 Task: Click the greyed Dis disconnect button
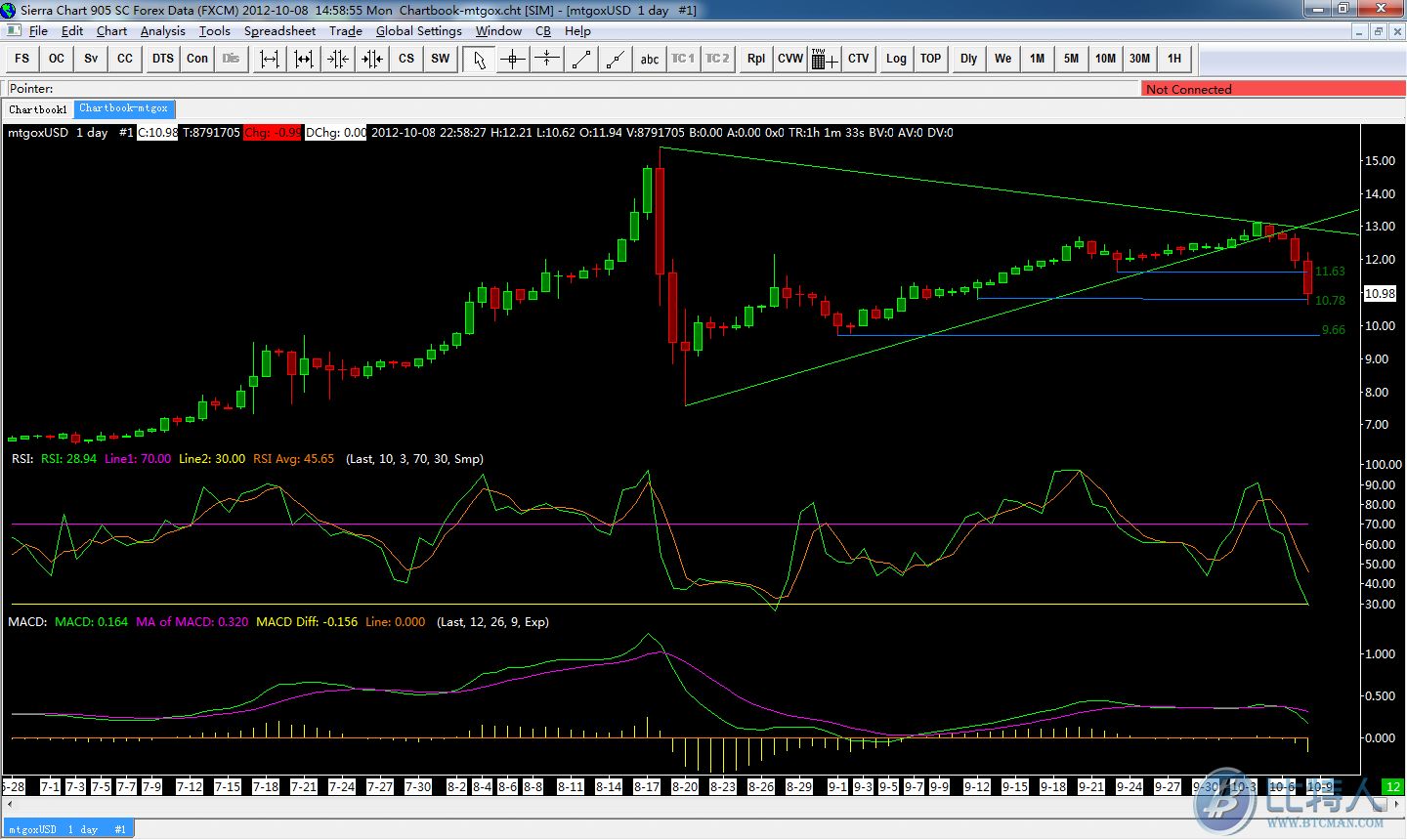[x=231, y=59]
